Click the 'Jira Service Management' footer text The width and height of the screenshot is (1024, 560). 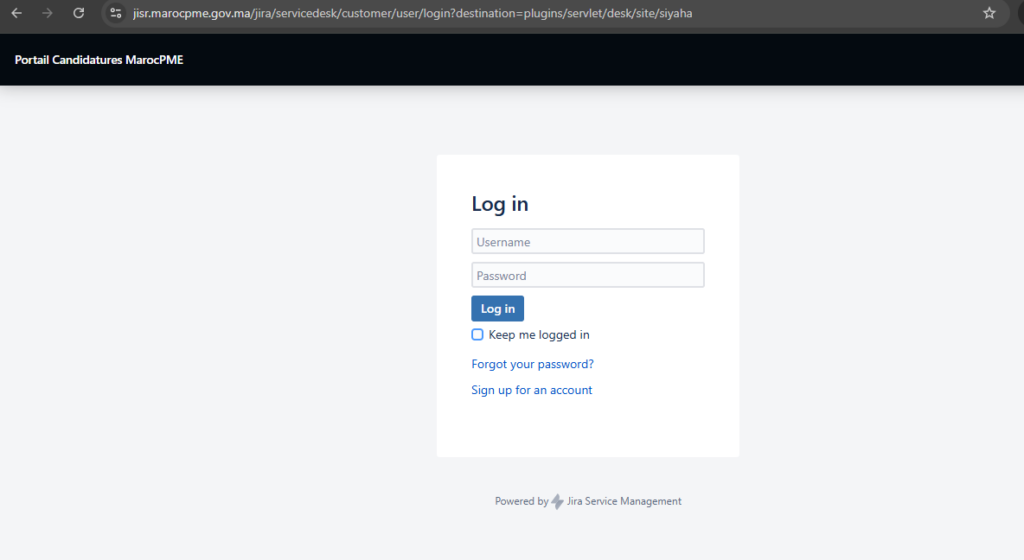point(623,502)
